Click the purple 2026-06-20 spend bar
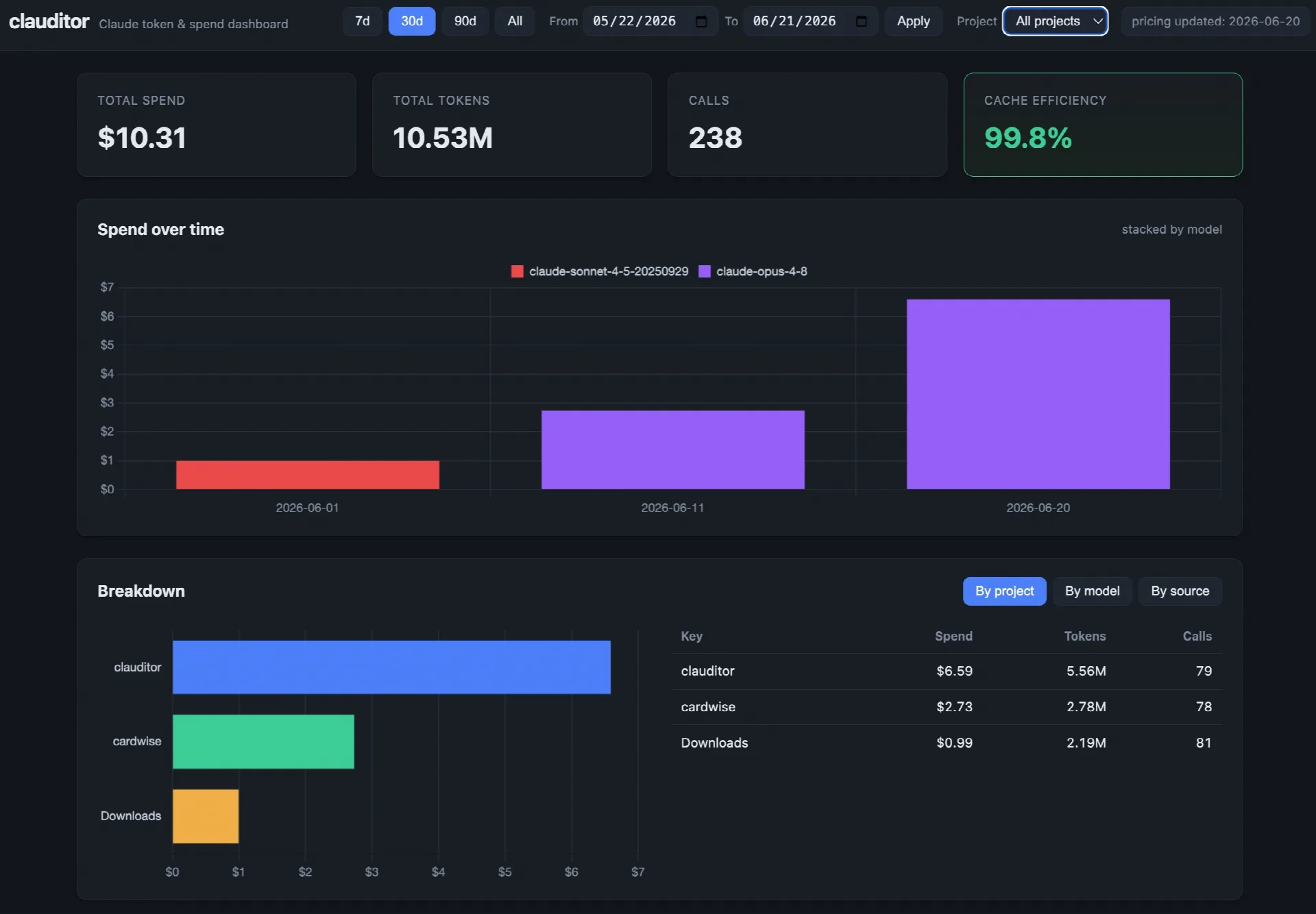 coord(1038,394)
